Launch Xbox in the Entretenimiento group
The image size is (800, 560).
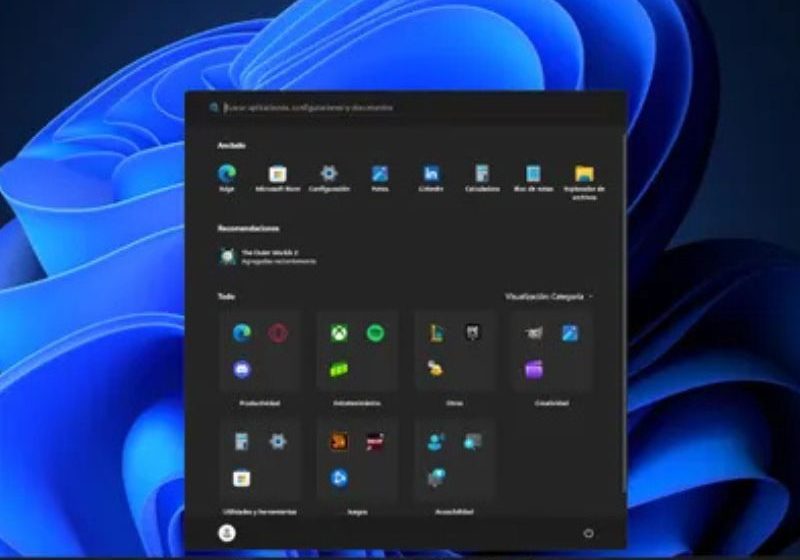[339, 333]
